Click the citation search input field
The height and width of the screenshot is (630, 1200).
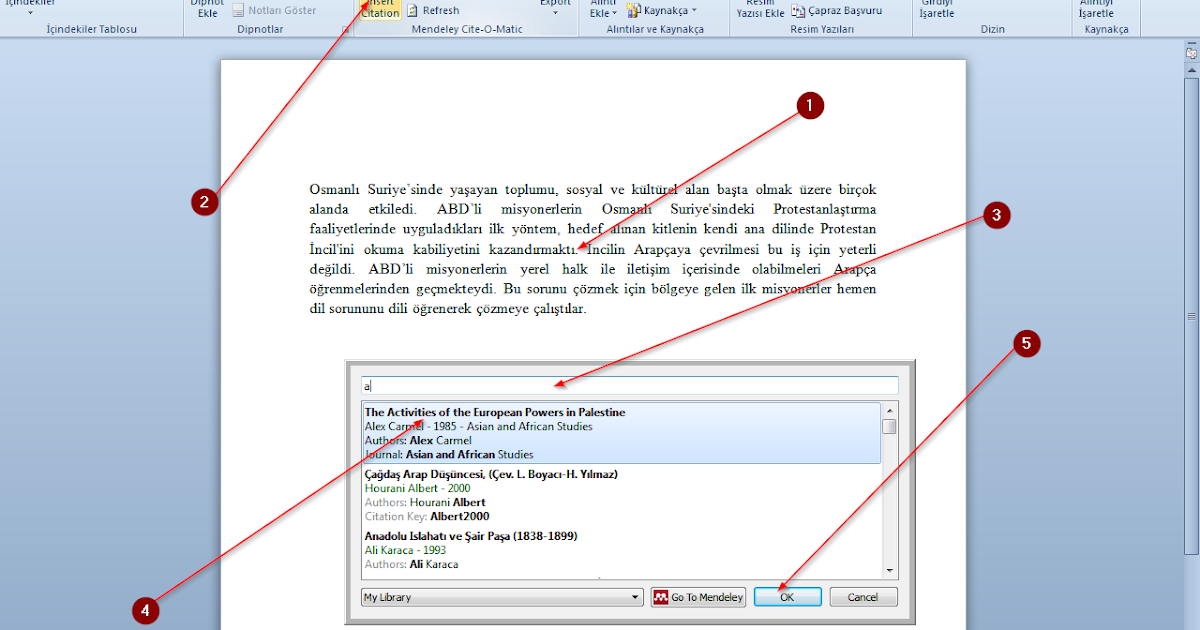(630, 385)
